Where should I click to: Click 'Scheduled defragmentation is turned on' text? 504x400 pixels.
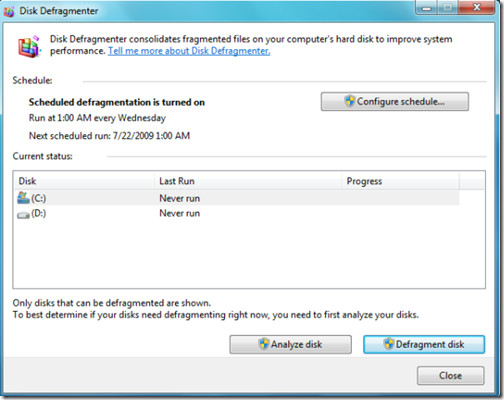(117, 102)
